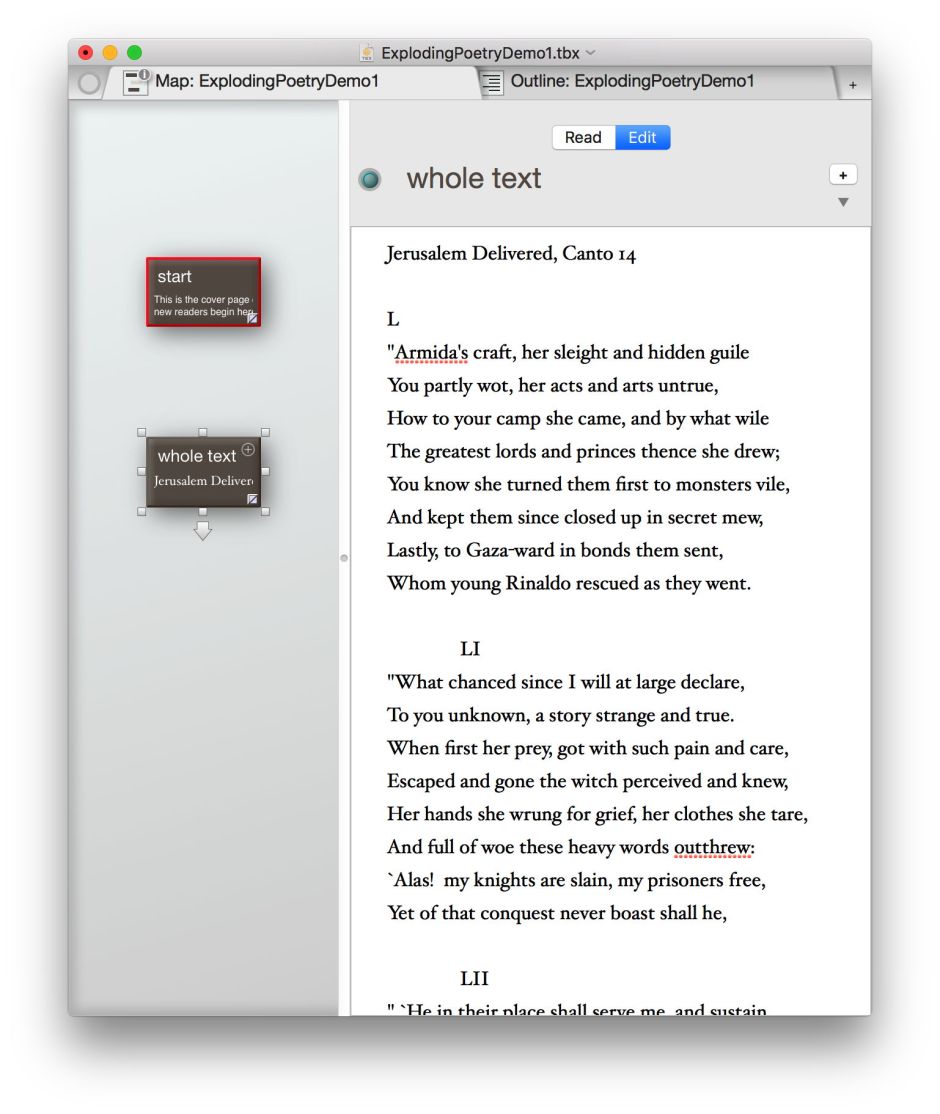Click the text indicator icon on start note
Screen dimensions: 940x1114
pos(253,318)
